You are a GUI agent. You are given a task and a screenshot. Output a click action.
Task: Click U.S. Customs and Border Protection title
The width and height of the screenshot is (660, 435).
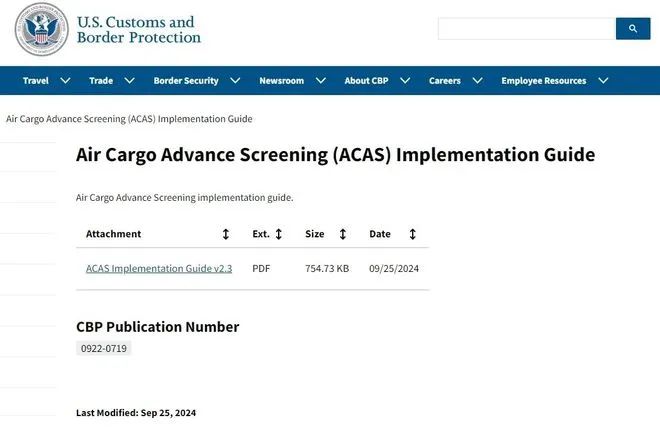click(x=139, y=29)
